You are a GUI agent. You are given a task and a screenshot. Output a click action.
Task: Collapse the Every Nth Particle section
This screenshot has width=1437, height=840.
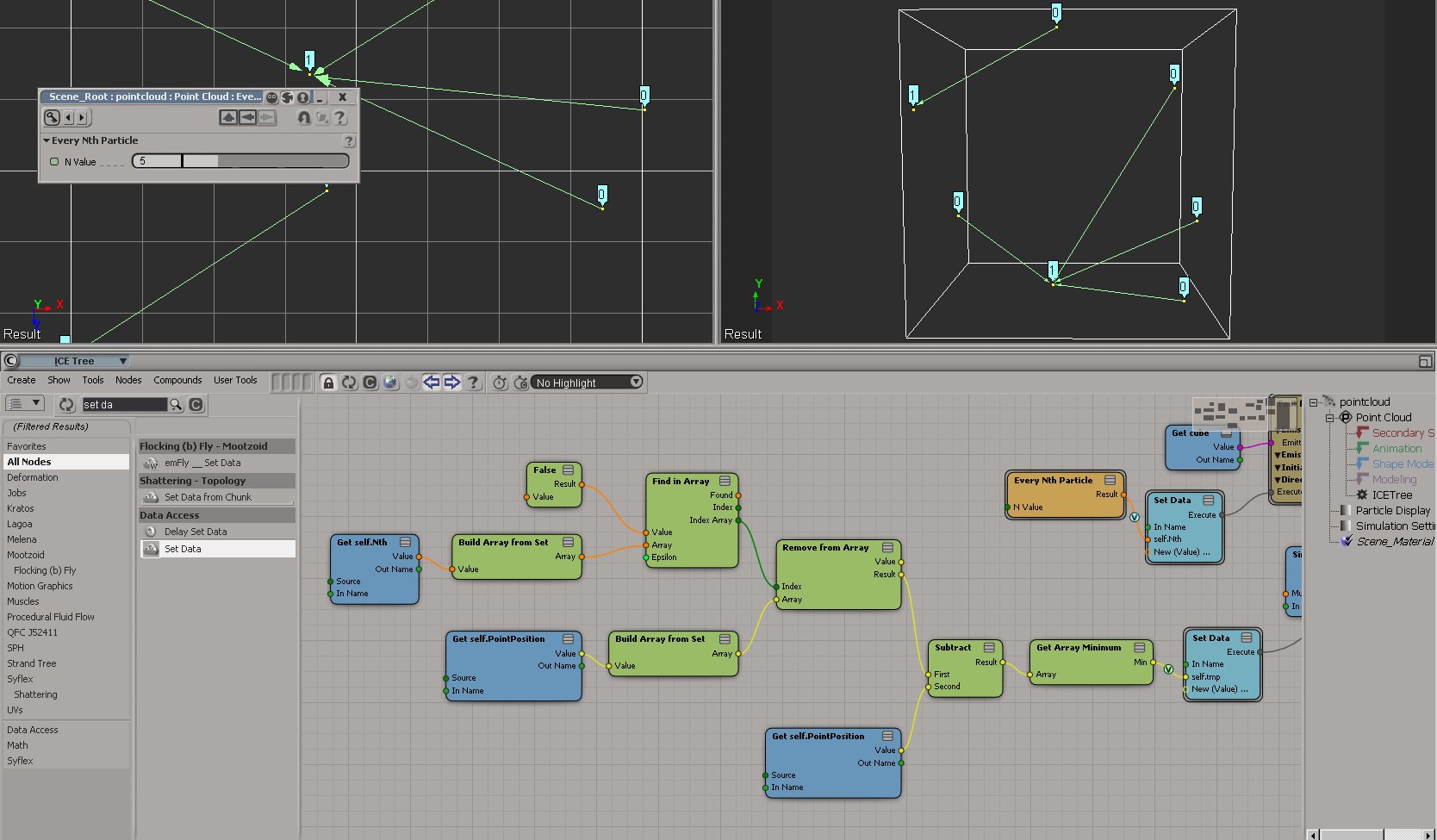(x=47, y=140)
